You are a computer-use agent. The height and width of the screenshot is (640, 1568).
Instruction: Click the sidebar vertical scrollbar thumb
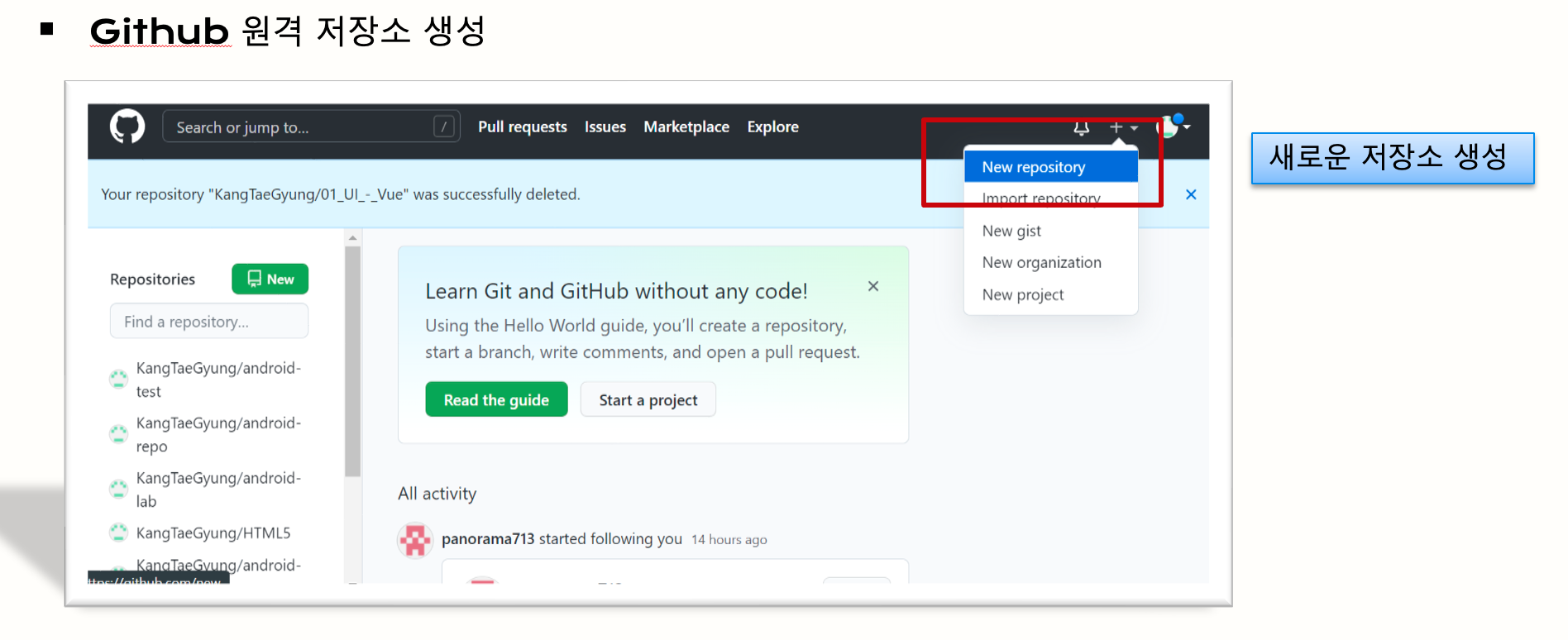click(353, 361)
